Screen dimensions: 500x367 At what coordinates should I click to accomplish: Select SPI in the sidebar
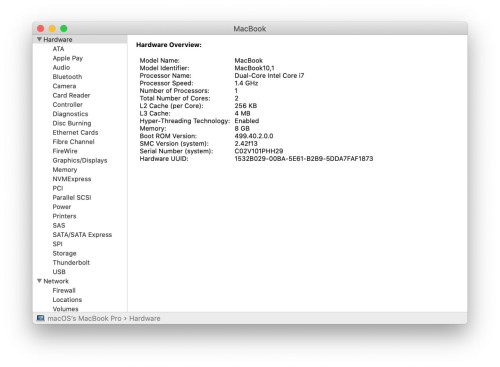click(57, 244)
